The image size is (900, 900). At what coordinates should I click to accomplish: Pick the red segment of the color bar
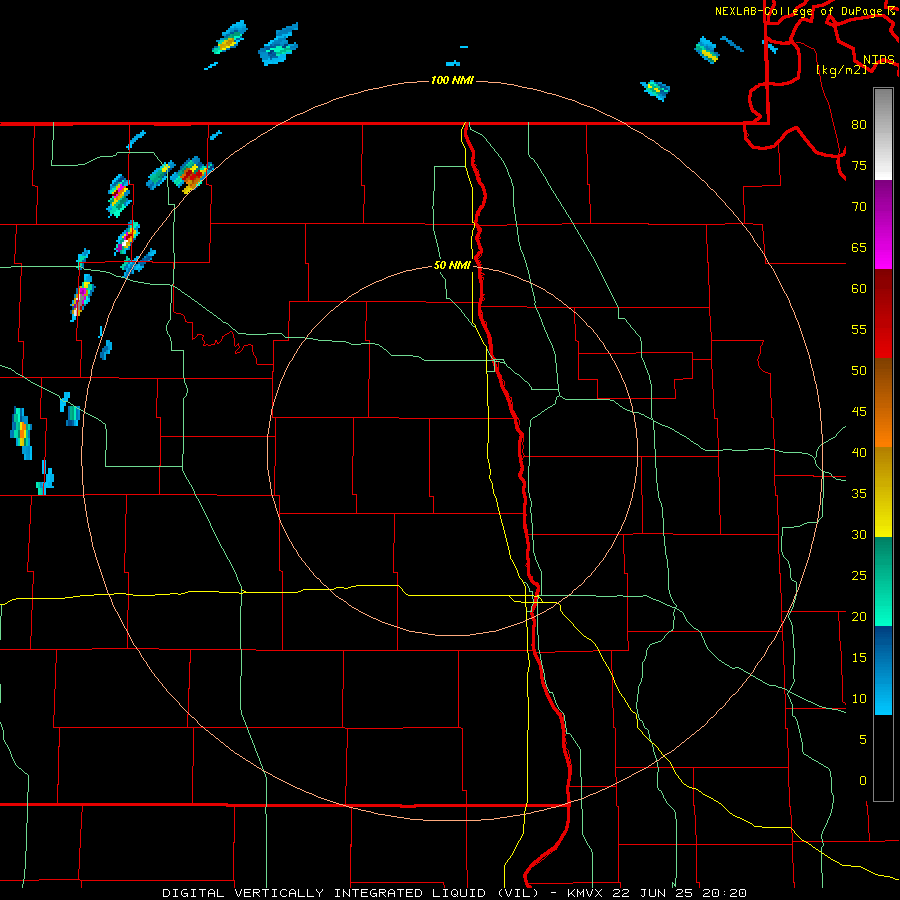[x=883, y=313]
